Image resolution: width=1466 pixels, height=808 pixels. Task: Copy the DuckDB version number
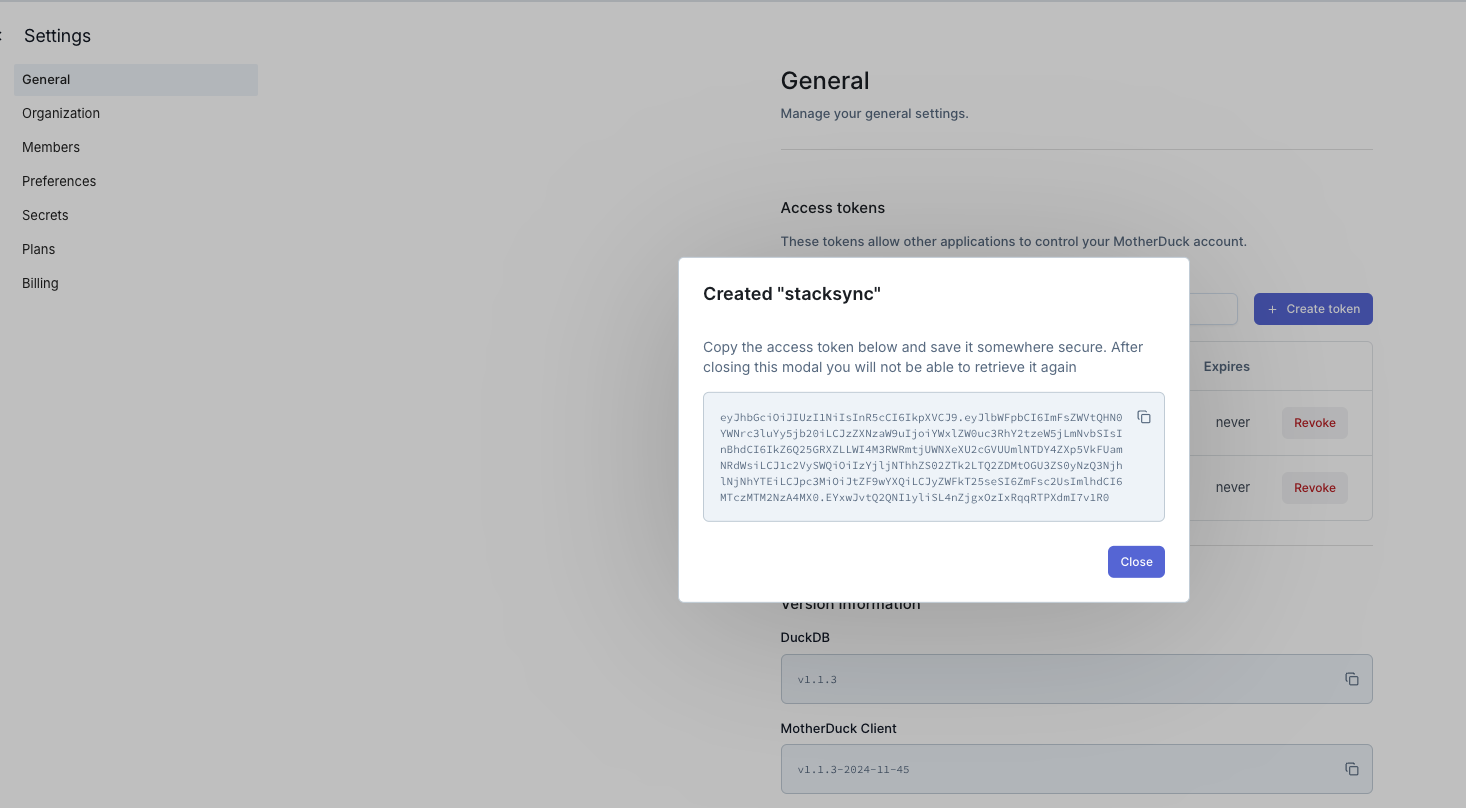tap(1351, 679)
